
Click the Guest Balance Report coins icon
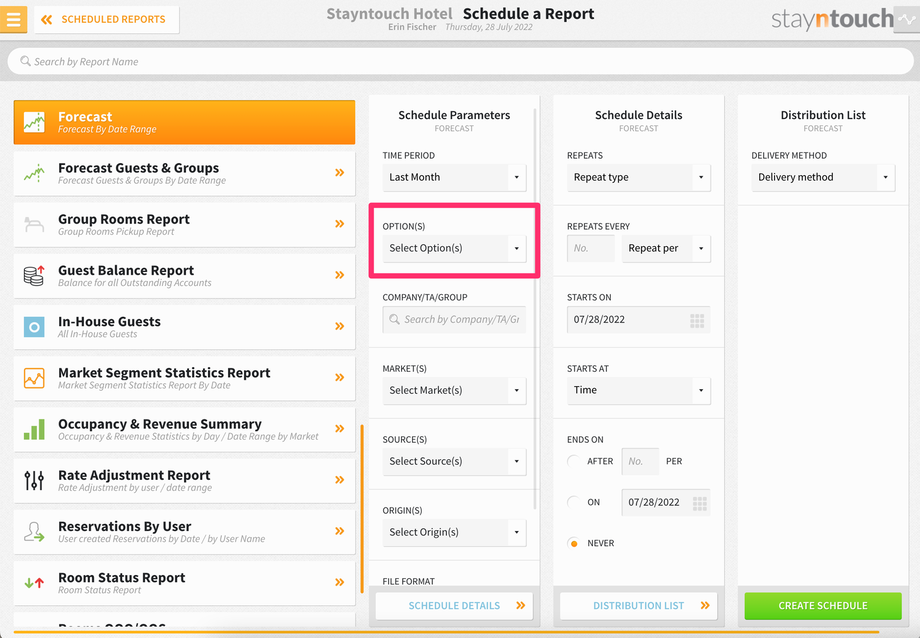[34, 275]
